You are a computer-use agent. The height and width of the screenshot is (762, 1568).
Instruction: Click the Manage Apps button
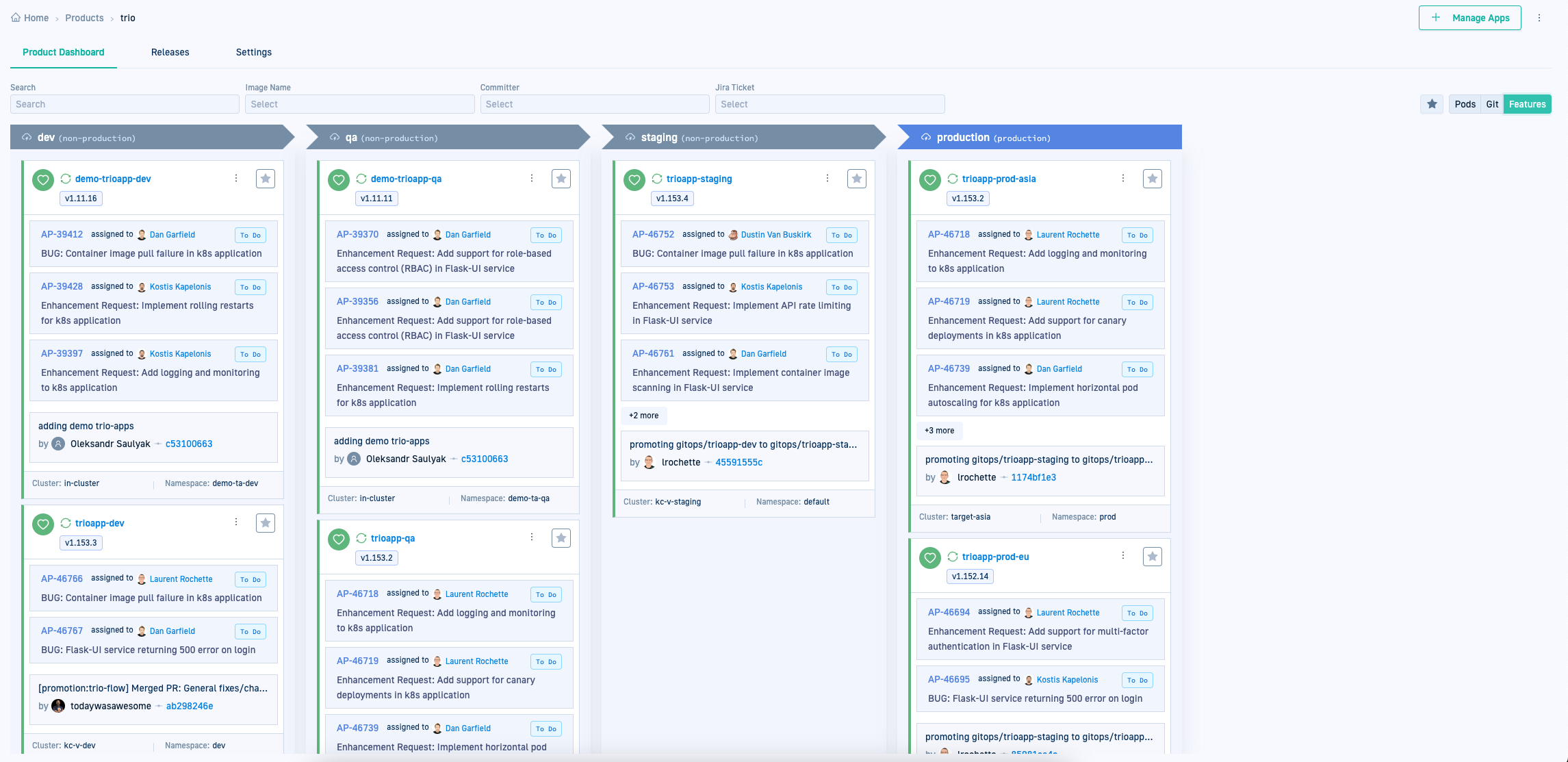click(1469, 18)
